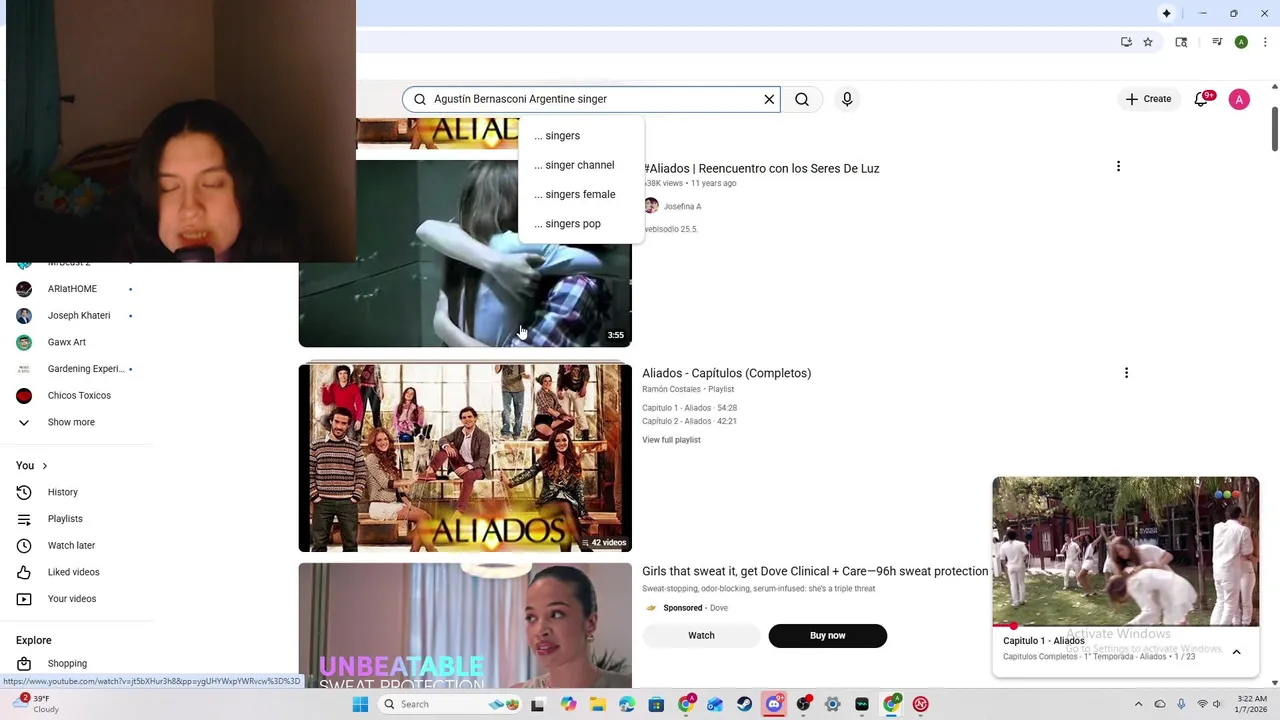Select the 'singers female' suggestion
1280x720 pixels.
click(582, 194)
